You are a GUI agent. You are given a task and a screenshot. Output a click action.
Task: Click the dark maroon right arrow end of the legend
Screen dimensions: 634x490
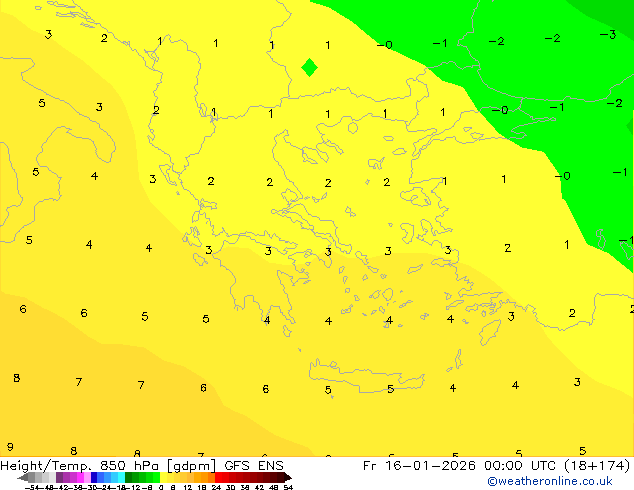(288, 477)
